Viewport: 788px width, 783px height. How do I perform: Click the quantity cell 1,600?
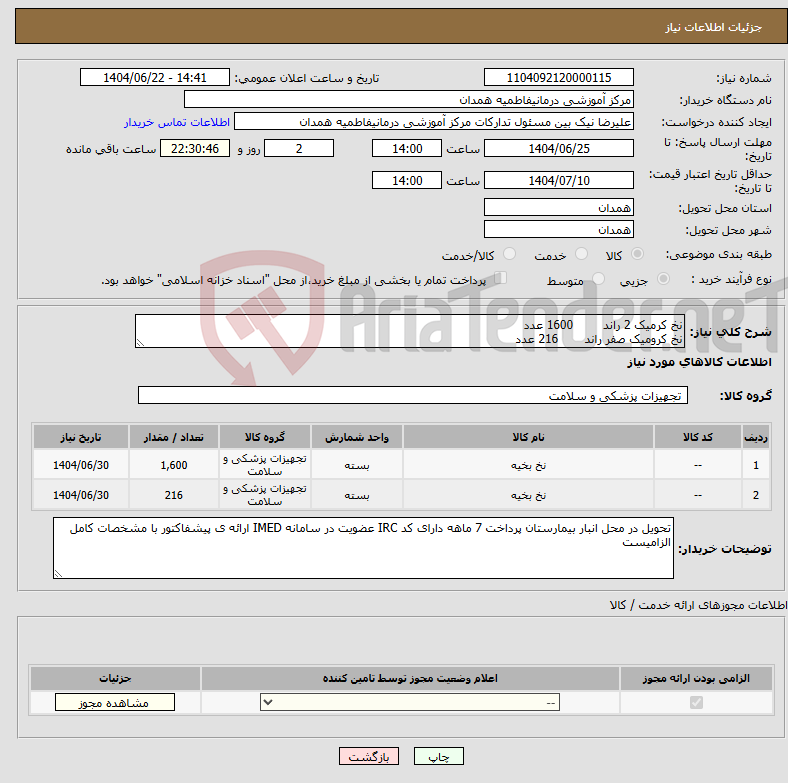click(174, 465)
